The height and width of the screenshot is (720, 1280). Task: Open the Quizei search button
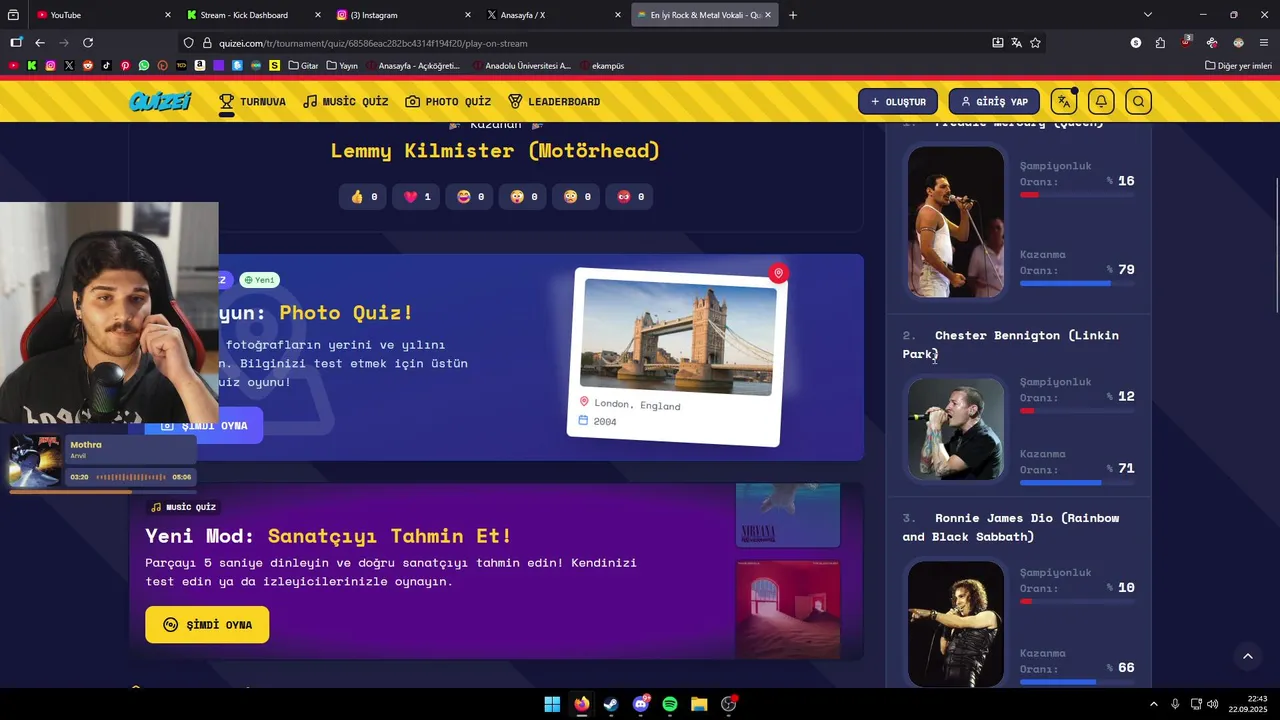click(1138, 102)
